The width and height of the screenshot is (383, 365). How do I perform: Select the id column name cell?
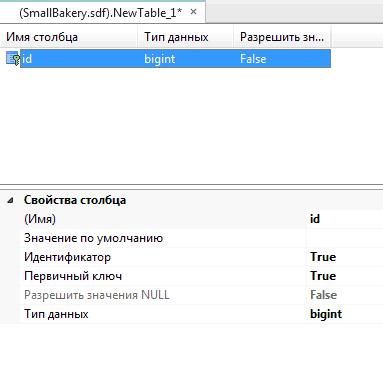tap(79, 59)
